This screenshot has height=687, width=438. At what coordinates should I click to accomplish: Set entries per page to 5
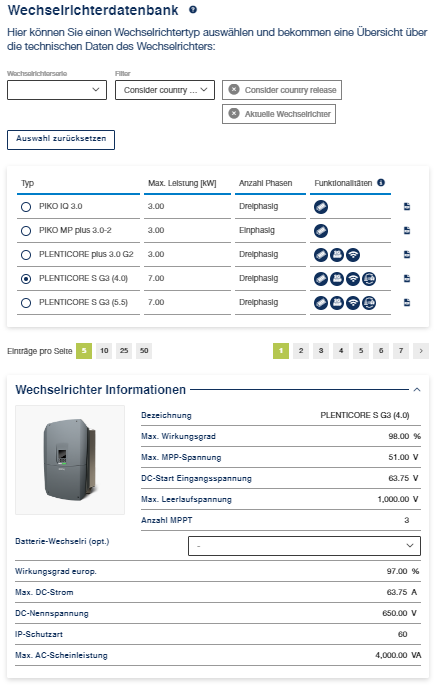(84, 351)
